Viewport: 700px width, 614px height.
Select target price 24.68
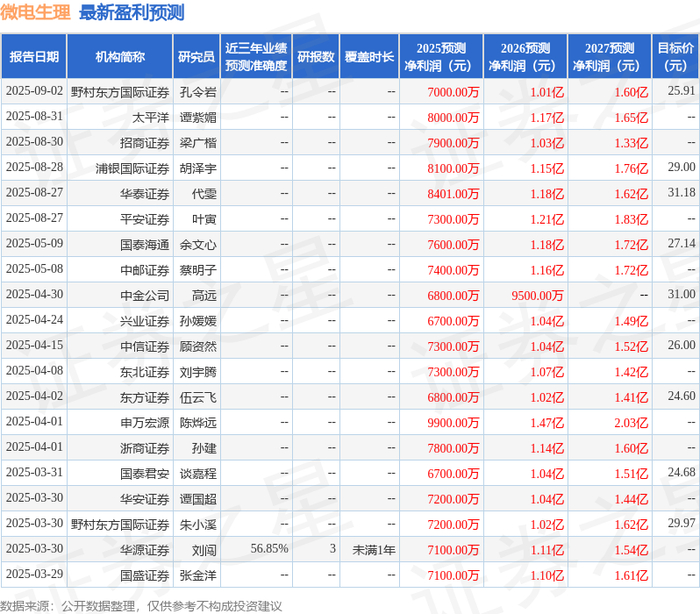click(x=681, y=473)
